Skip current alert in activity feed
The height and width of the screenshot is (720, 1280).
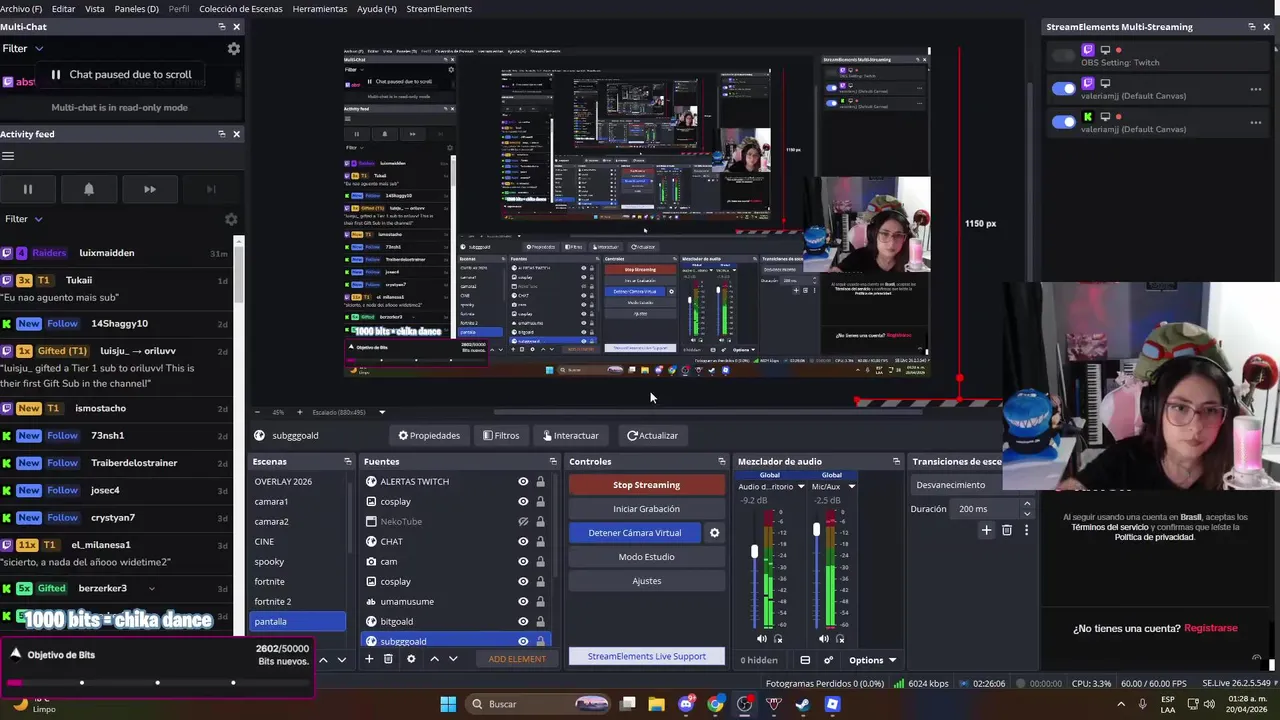click(x=150, y=189)
